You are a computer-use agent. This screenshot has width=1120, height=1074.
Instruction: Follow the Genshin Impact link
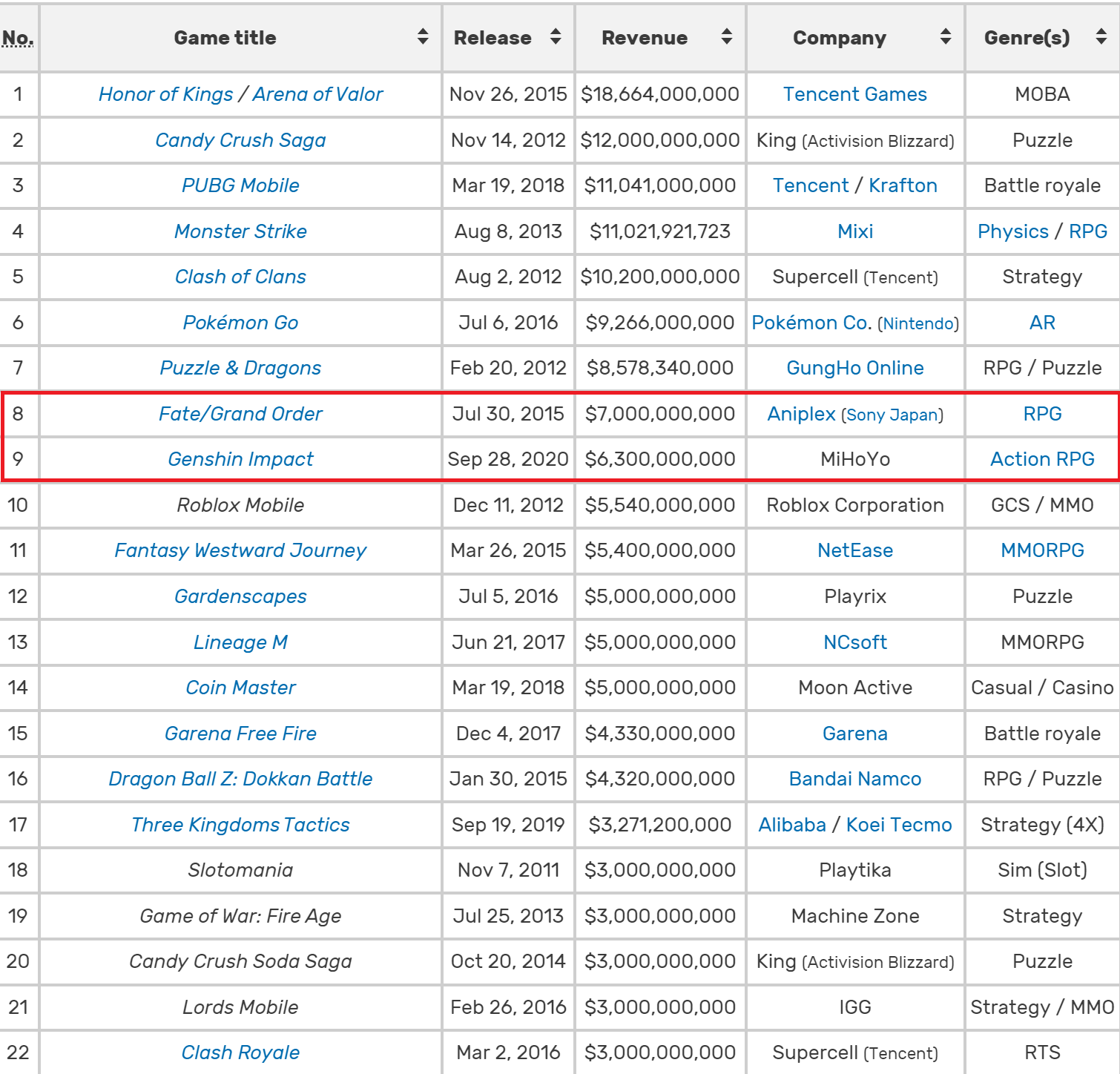click(240, 459)
